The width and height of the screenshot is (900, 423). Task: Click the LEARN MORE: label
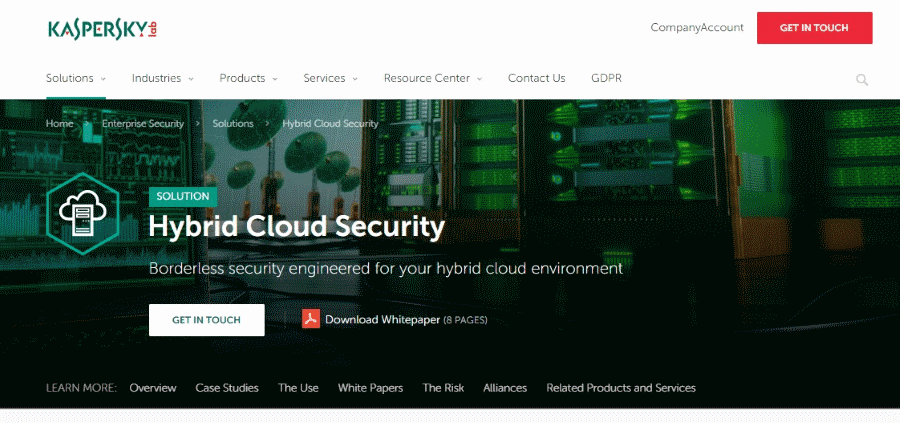tap(82, 388)
